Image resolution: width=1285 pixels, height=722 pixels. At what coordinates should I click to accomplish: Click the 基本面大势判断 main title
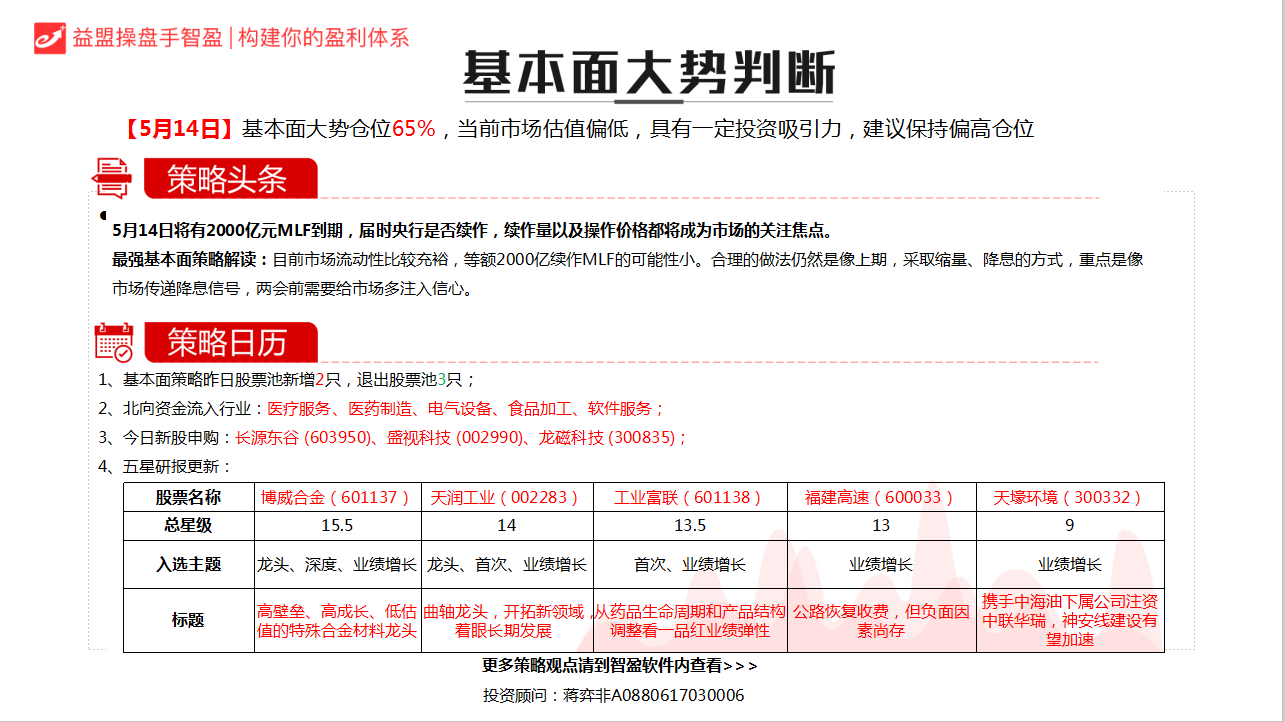tap(648, 73)
